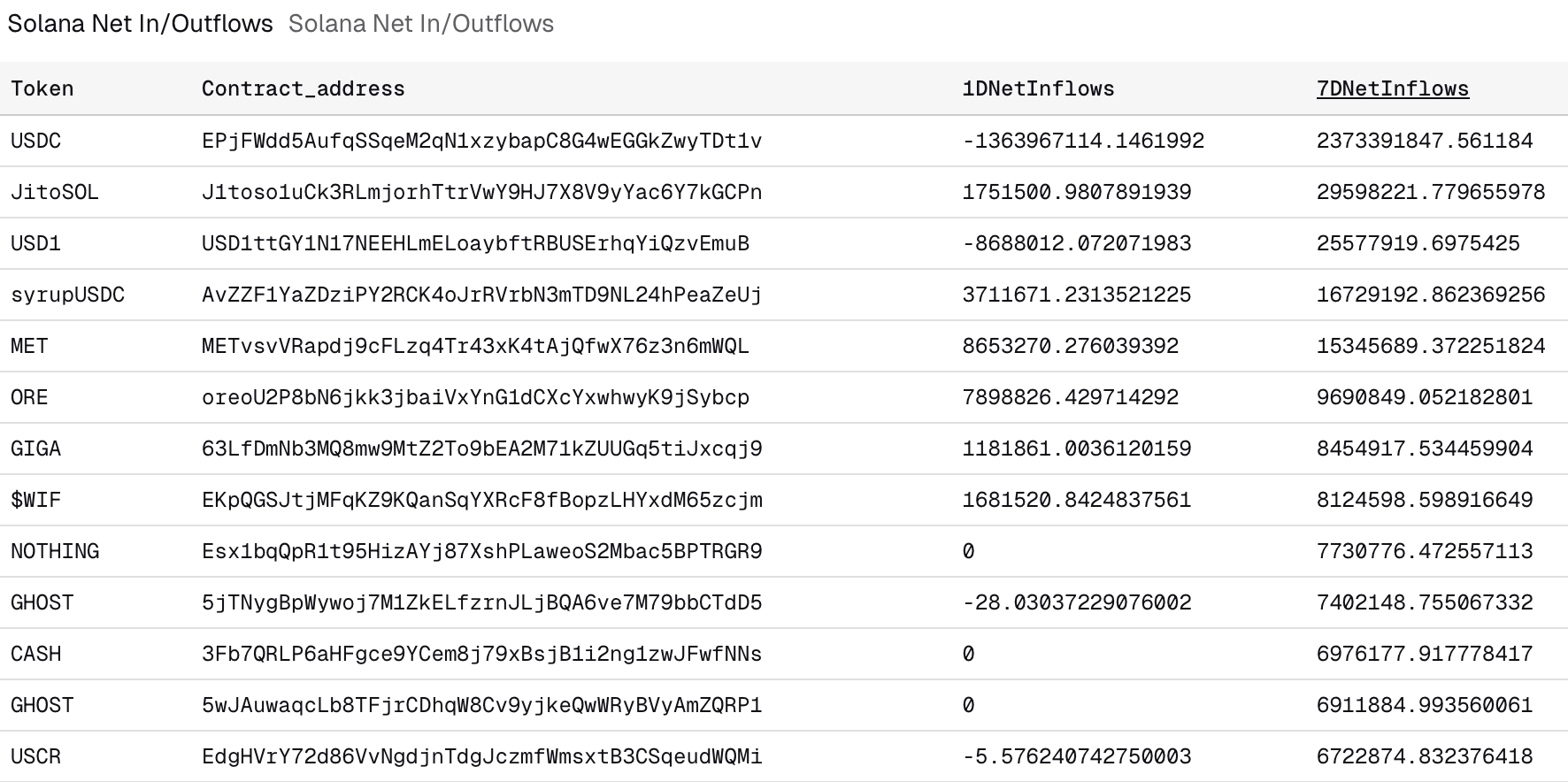Select 1D value 1181861.0036120159
The width and height of the screenshot is (1568, 782).
point(1077,448)
